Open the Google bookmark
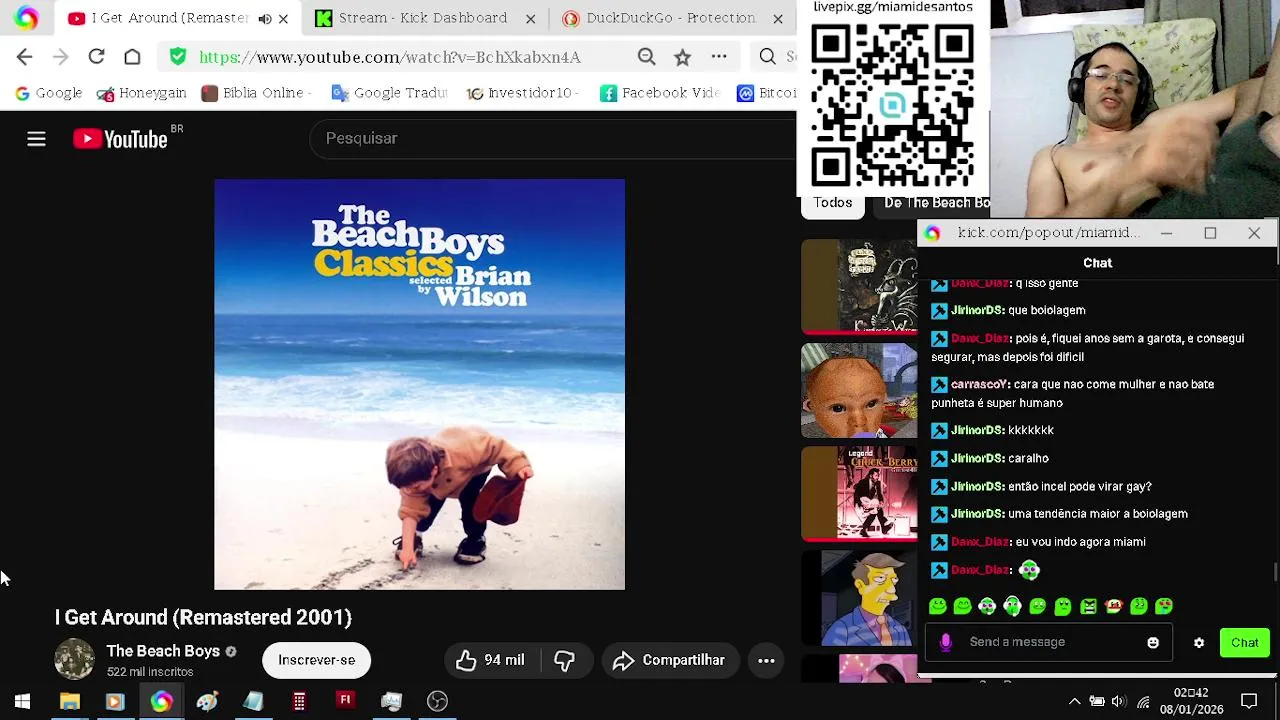This screenshot has height=720, width=1280. click(x=48, y=93)
